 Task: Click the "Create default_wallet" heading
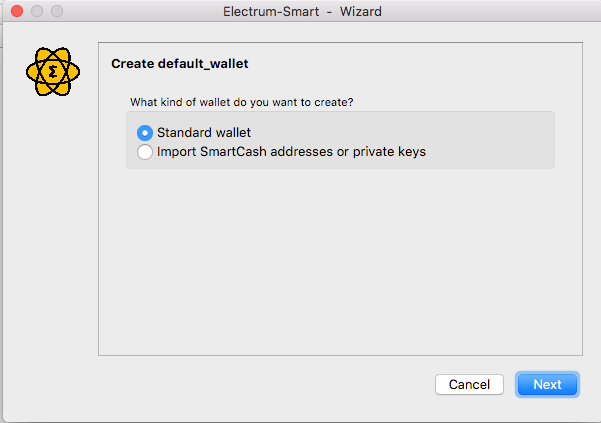click(179, 64)
